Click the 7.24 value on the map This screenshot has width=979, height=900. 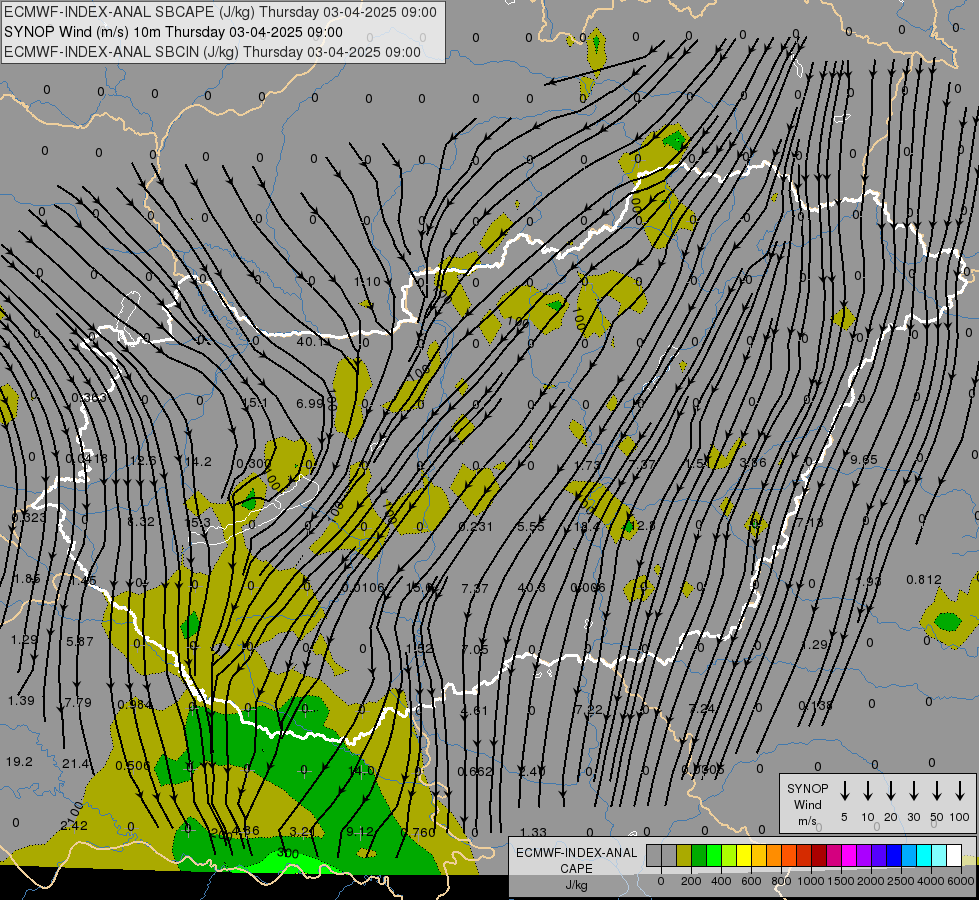[x=701, y=708]
